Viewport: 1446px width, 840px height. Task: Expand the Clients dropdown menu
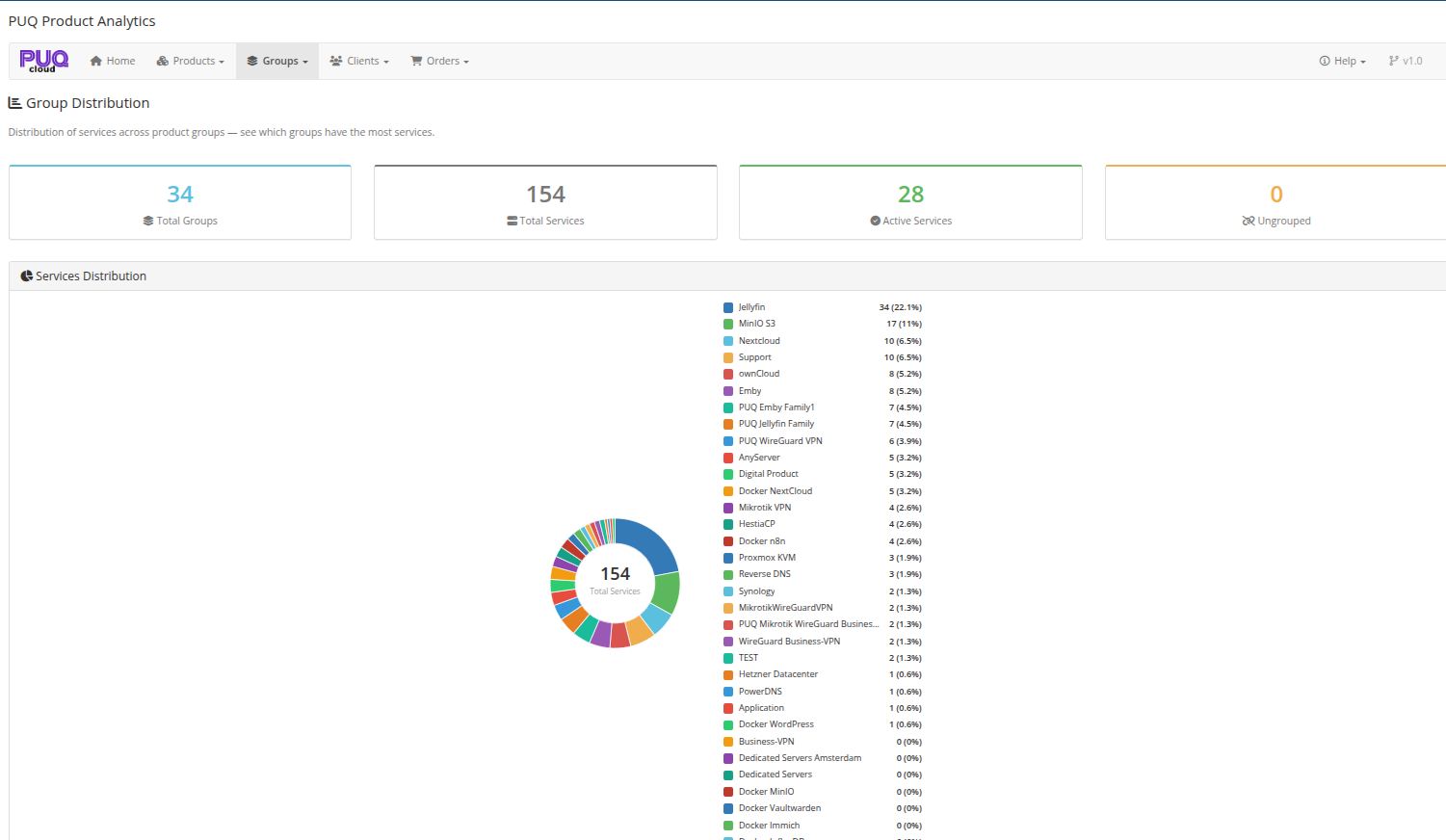click(359, 61)
